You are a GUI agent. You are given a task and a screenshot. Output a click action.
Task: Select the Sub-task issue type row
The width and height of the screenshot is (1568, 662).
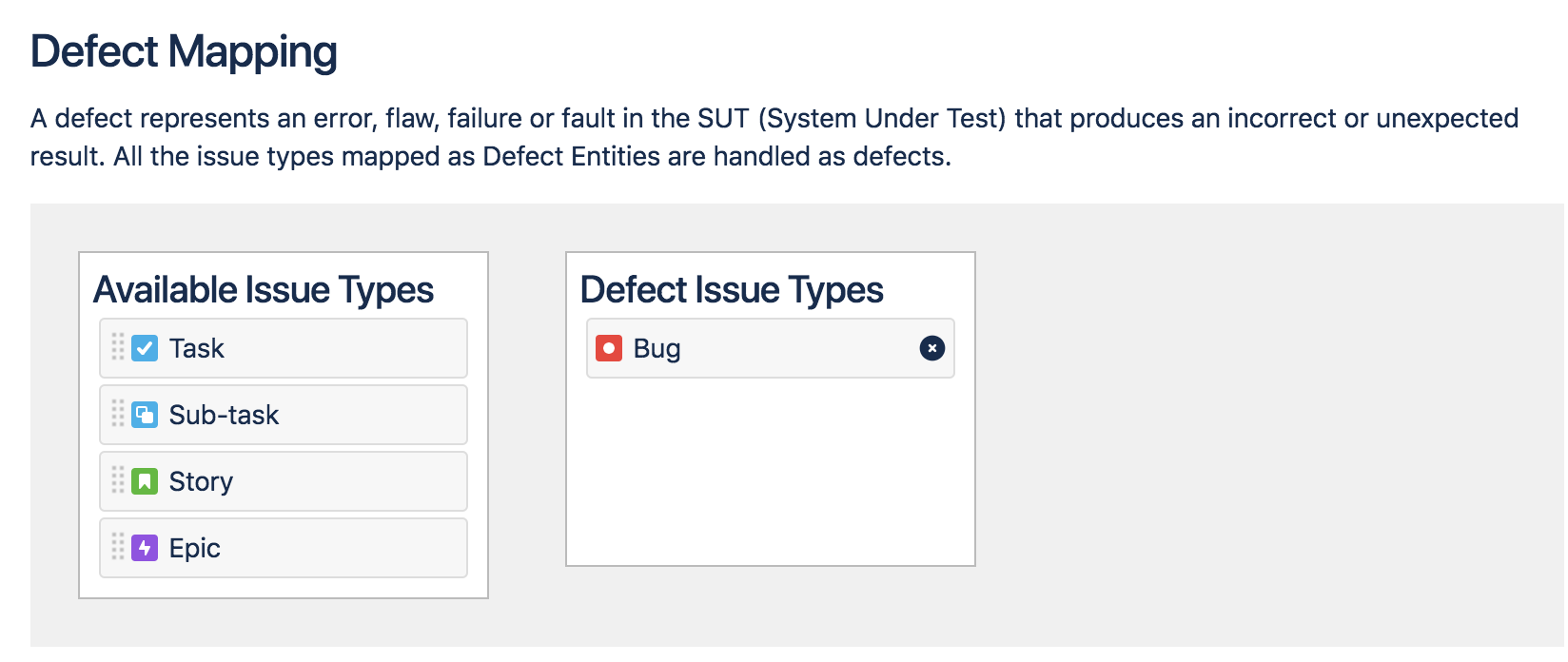point(284,415)
